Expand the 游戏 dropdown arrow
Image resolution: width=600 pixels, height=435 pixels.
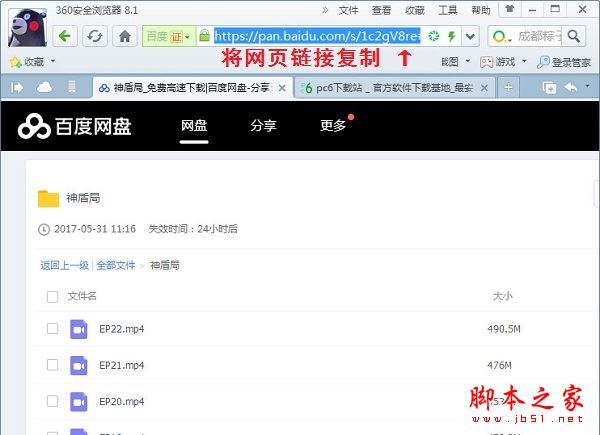pos(524,61)
